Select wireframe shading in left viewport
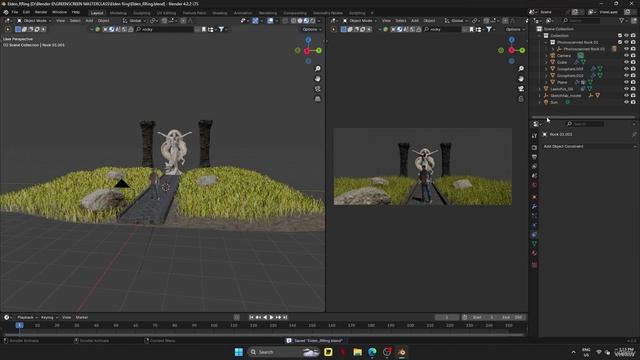This screenshot has width=640, height=360. point(293,21)
